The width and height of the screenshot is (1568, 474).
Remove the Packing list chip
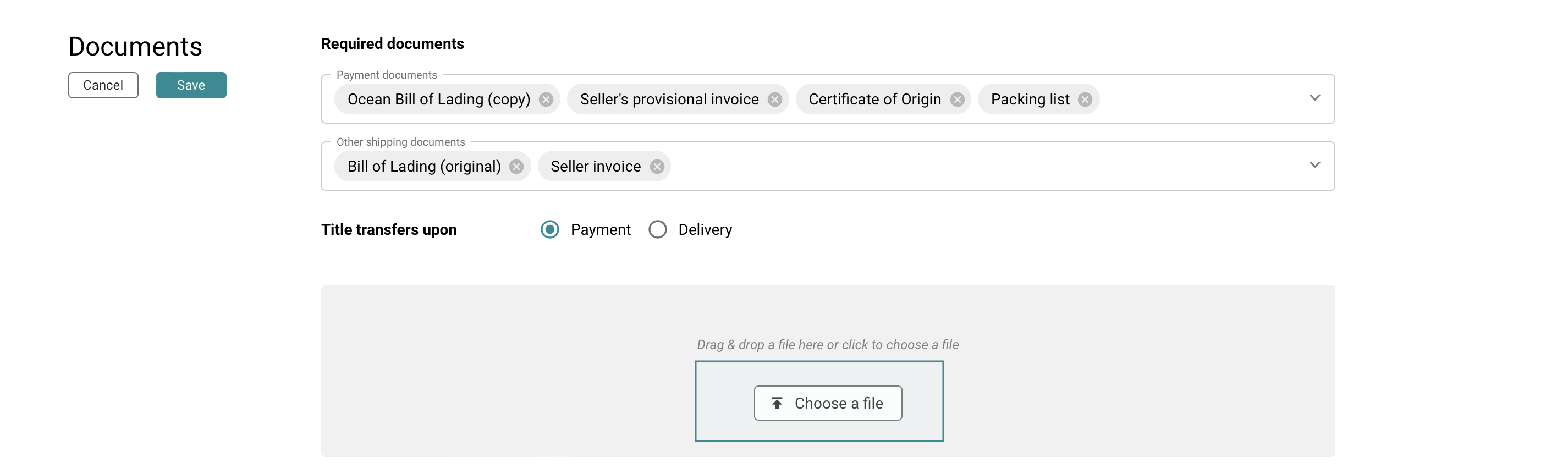click(1085, 100)
